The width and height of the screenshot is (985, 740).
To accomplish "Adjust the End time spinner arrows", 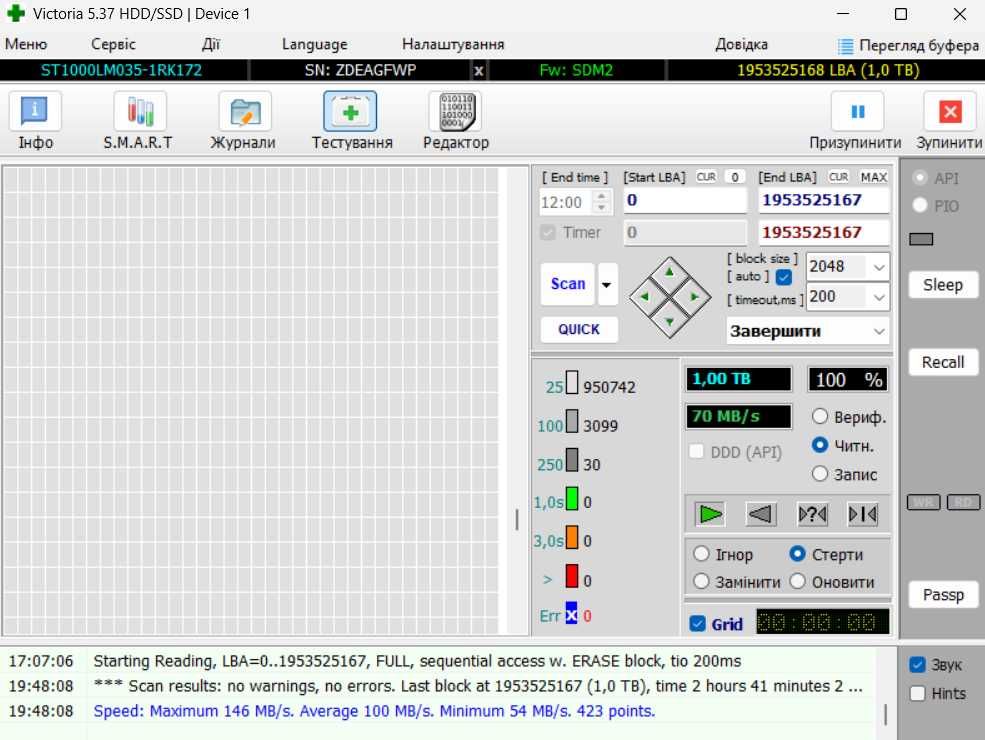I will (x=602, y=202).
